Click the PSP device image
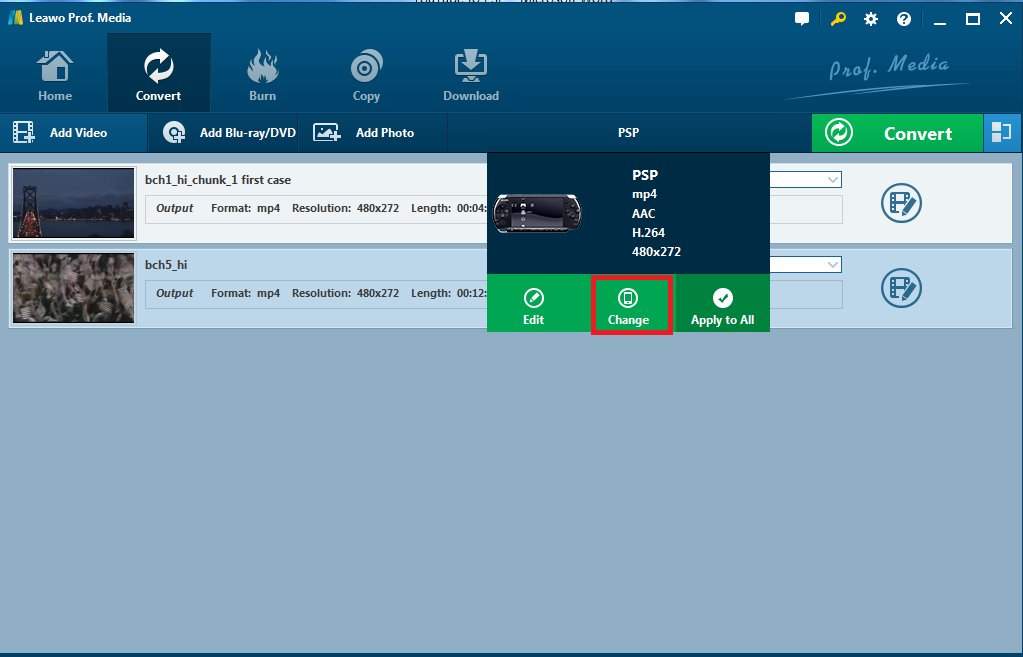The width and height of the screenshot is (1023, 657). click(x=538, y=212)
